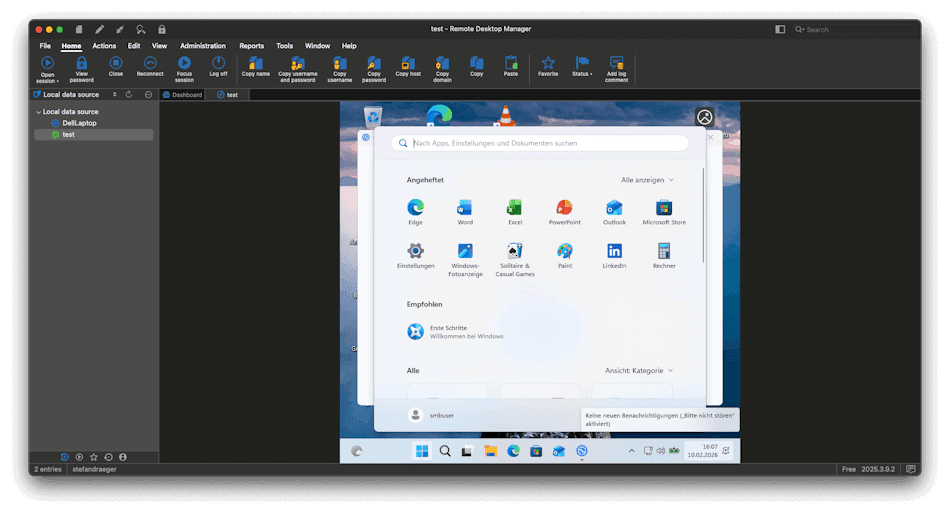Open File Explorer from Windows taskbar

point(490,451)
